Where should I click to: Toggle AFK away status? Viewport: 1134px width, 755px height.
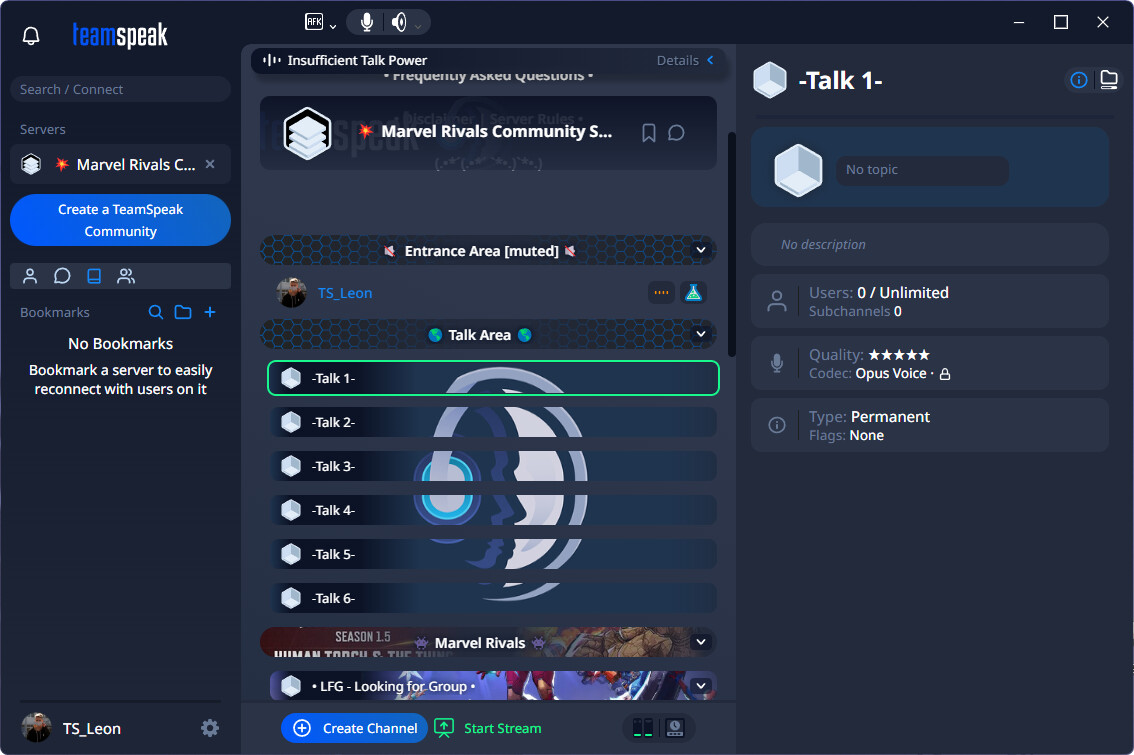pyautogui.click(x=314, y=22)
